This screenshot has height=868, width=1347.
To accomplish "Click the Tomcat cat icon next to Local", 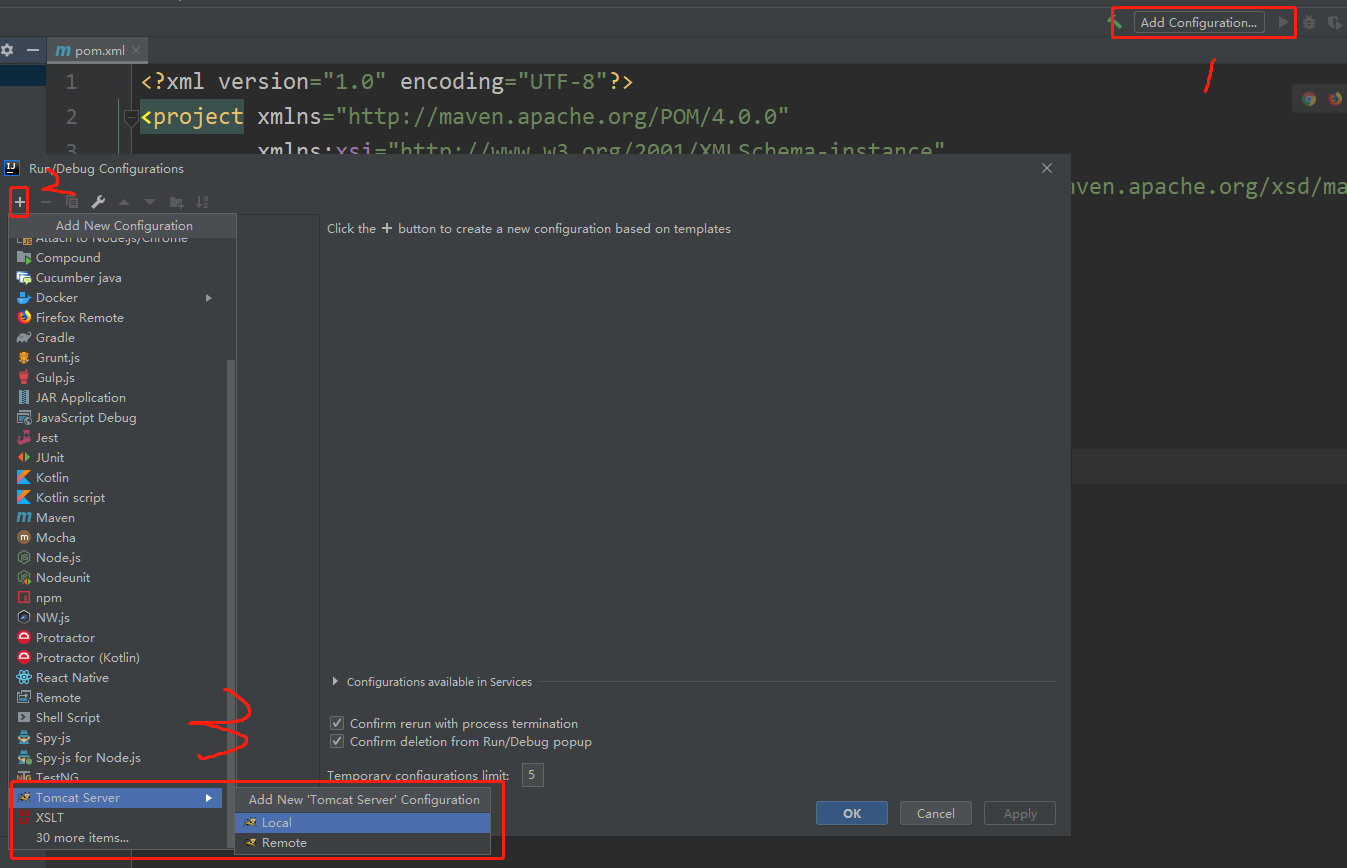I will [250, 822].
